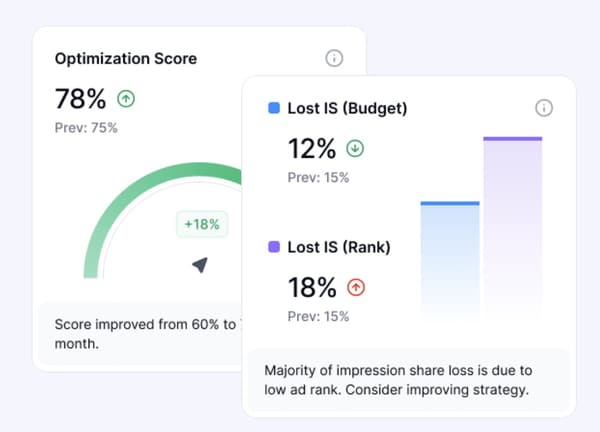Click the Optimization Score info icon
The width and height of the screenshot is (600, 432).
pyautogui.click(x=334, y=58)
